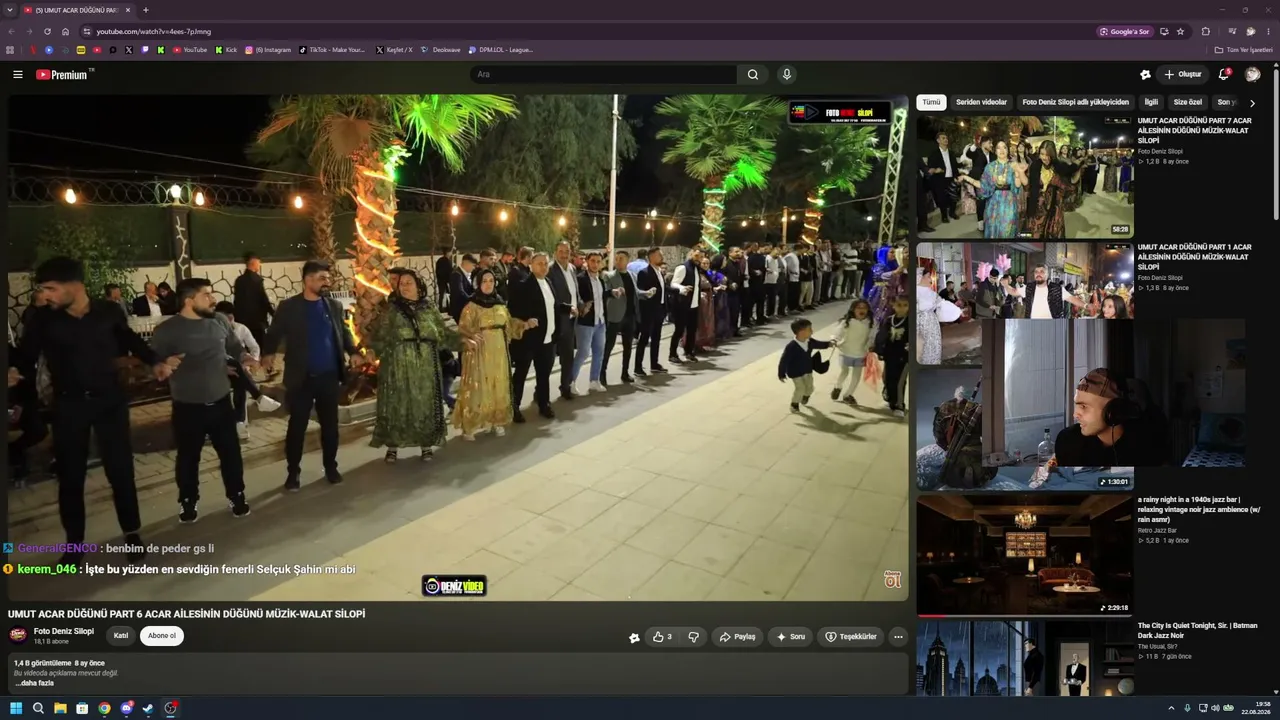Click the browser address bar URL
The width and height of the screenshot is (1280, 720).
tap(154, 31)
